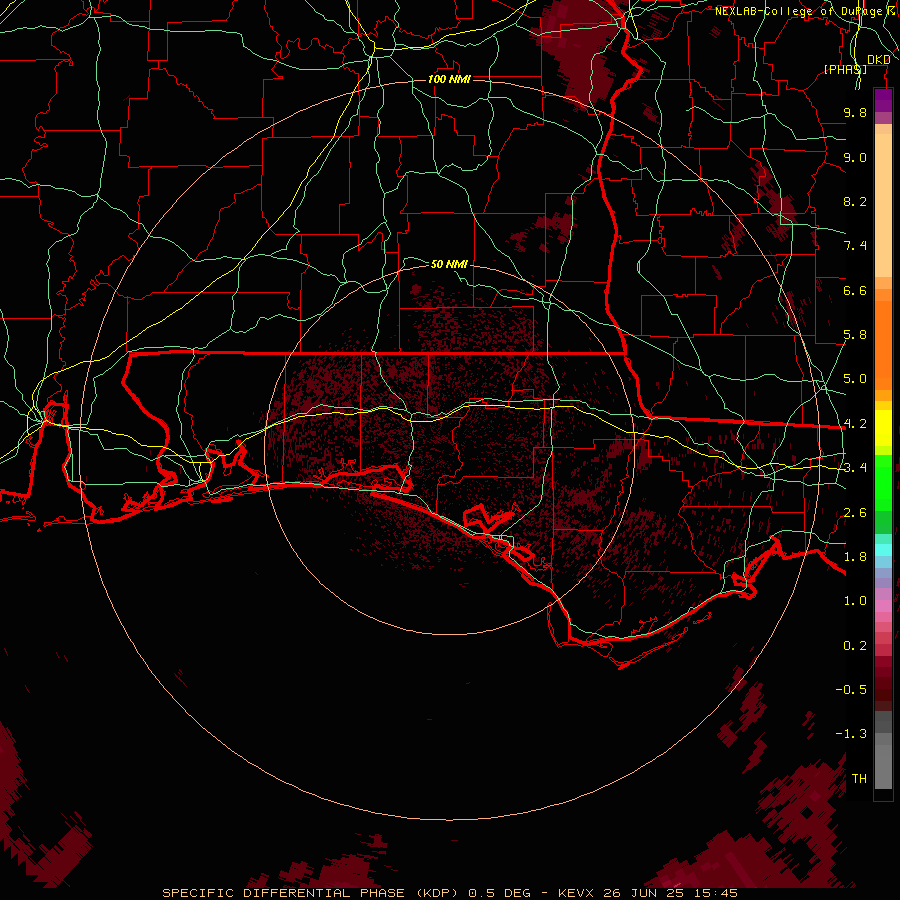The image size is (900, 900).
Task: Click the 3.4 value on the color scale
Action: coord(855,468)
